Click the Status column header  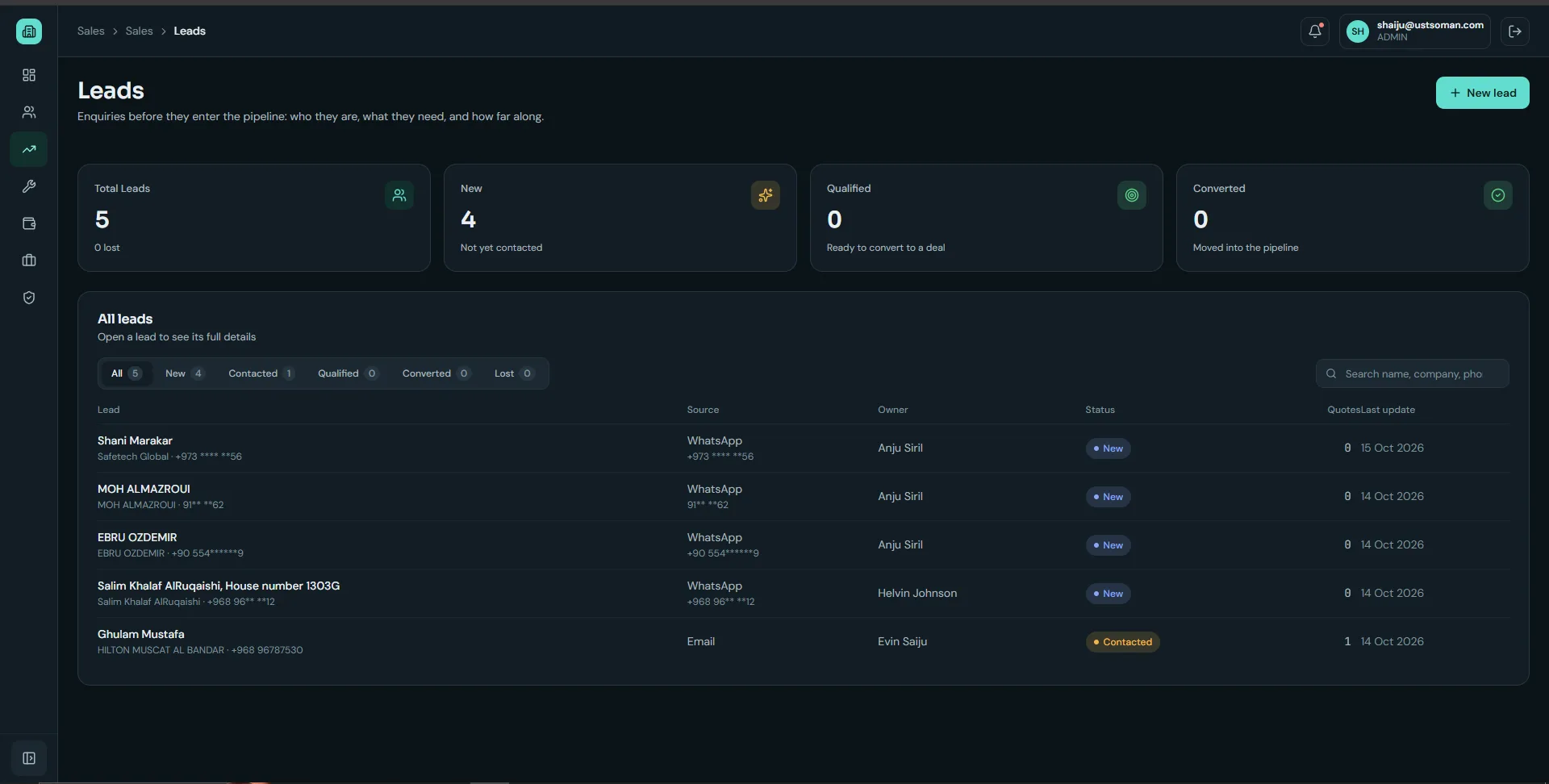pos(1100,410)
